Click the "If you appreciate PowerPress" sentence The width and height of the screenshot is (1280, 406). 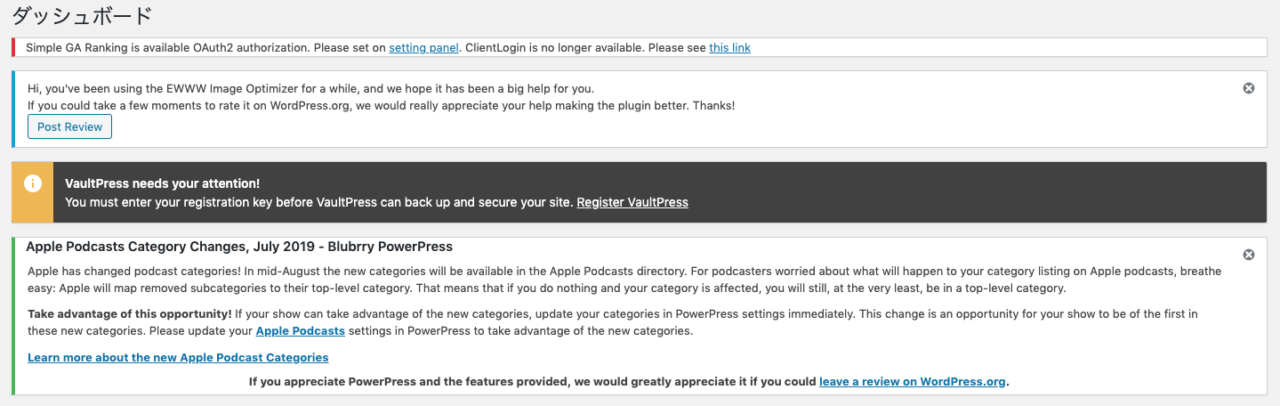coord(532,382)
